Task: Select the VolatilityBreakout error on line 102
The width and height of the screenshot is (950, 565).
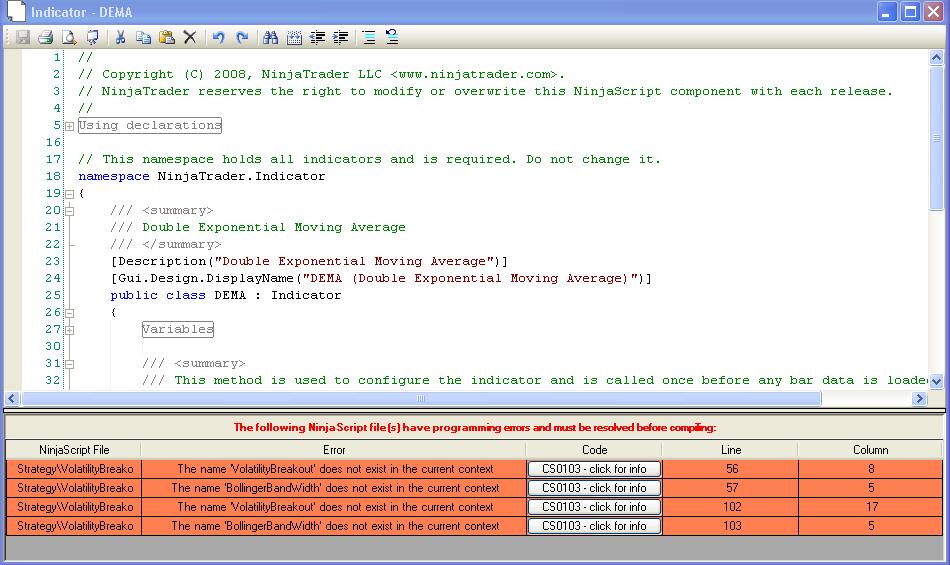Action: click(x=335, y=507)
